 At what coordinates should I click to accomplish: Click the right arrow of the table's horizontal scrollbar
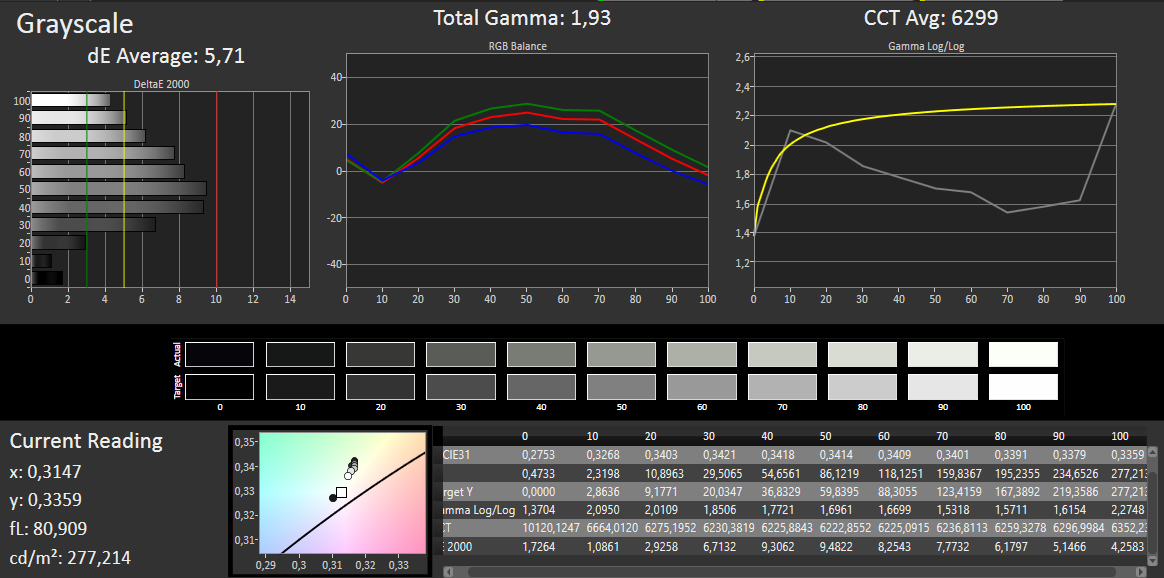[1141, 571]
